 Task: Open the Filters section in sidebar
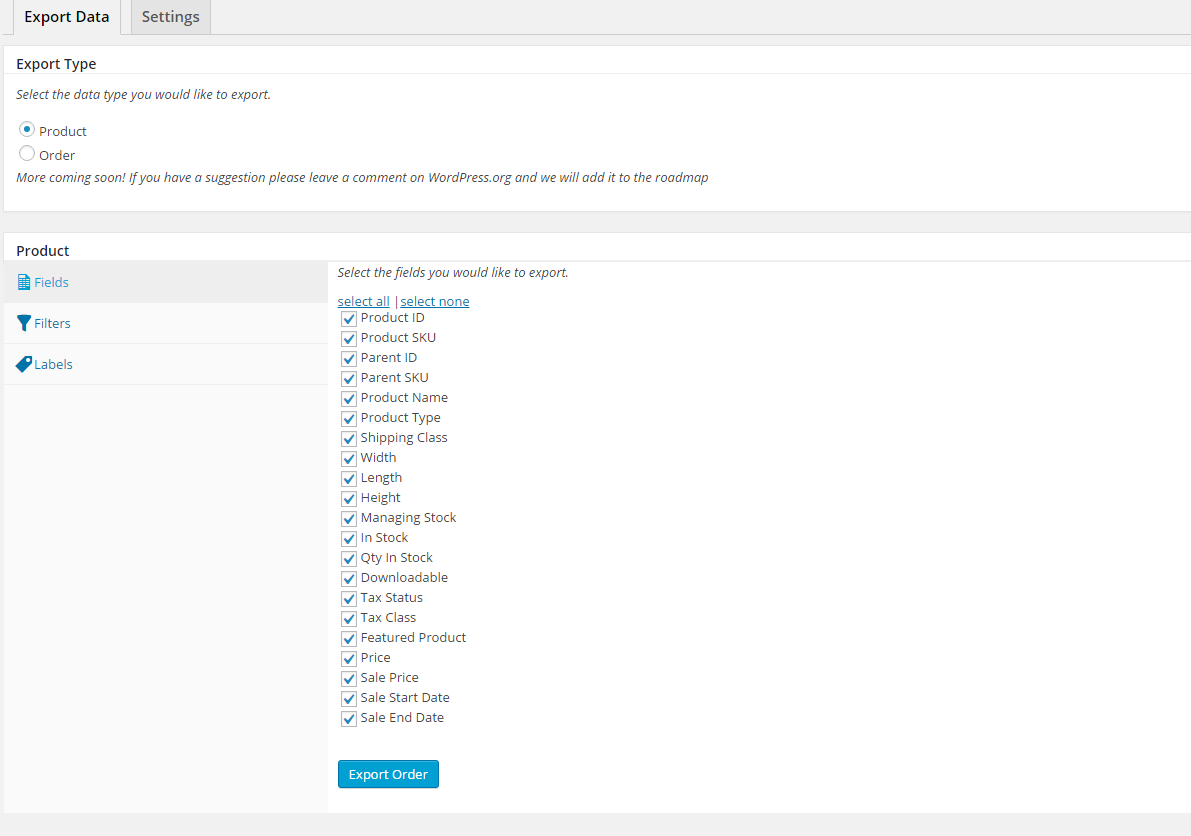(x=52, y=323)
